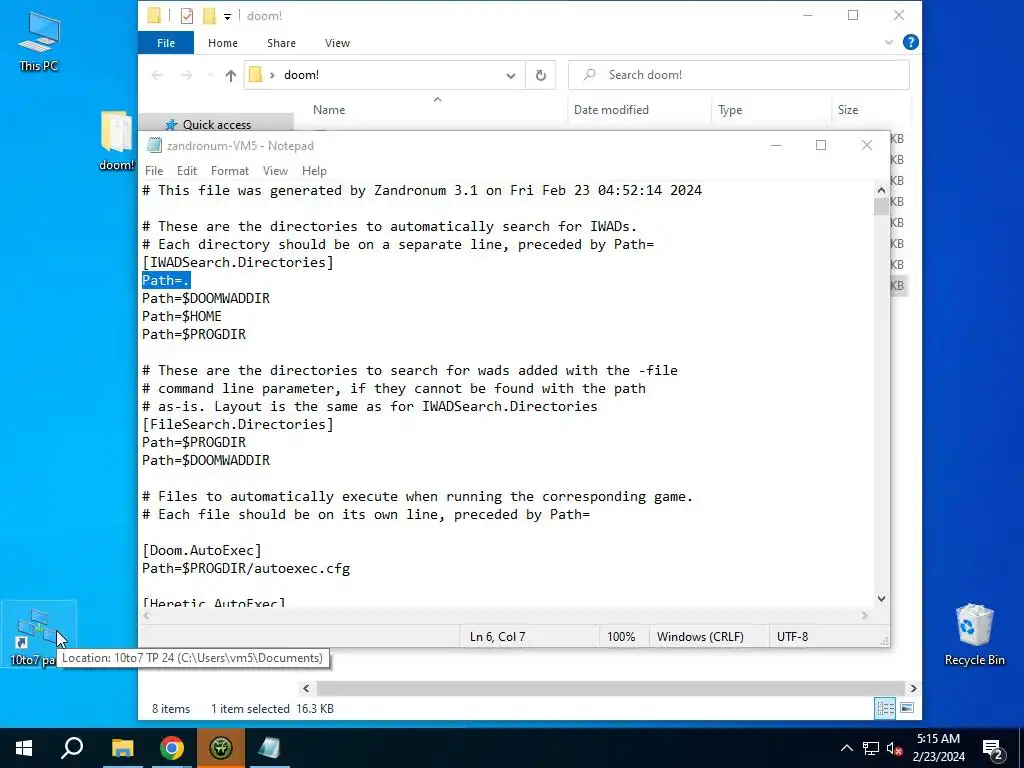Click the doom! address bar path
This screenshot has height=768, width=1024.
click(302, 75)
